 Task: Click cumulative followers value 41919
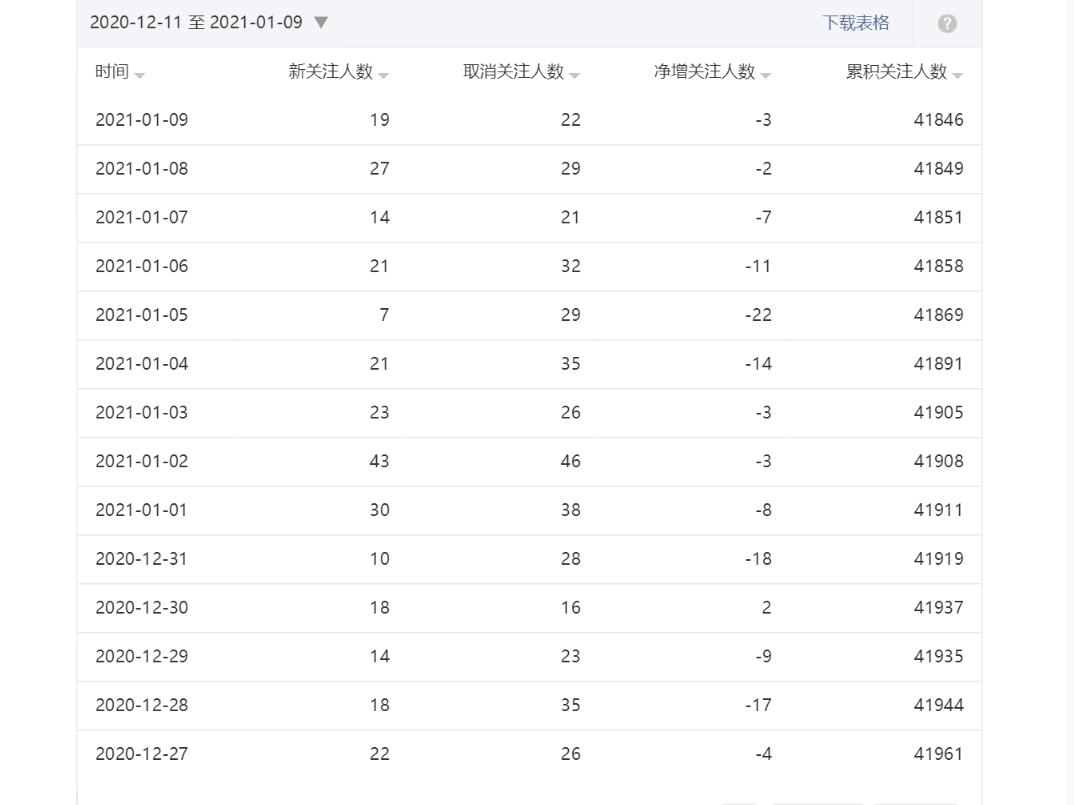tap(938, 559)
